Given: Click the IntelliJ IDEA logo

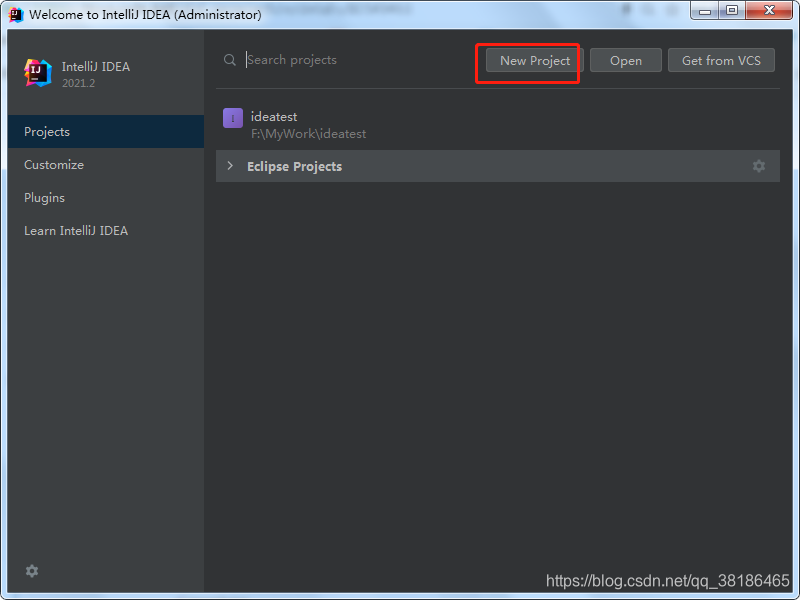Looking at the screenshot, I should (x=38, y=73).
